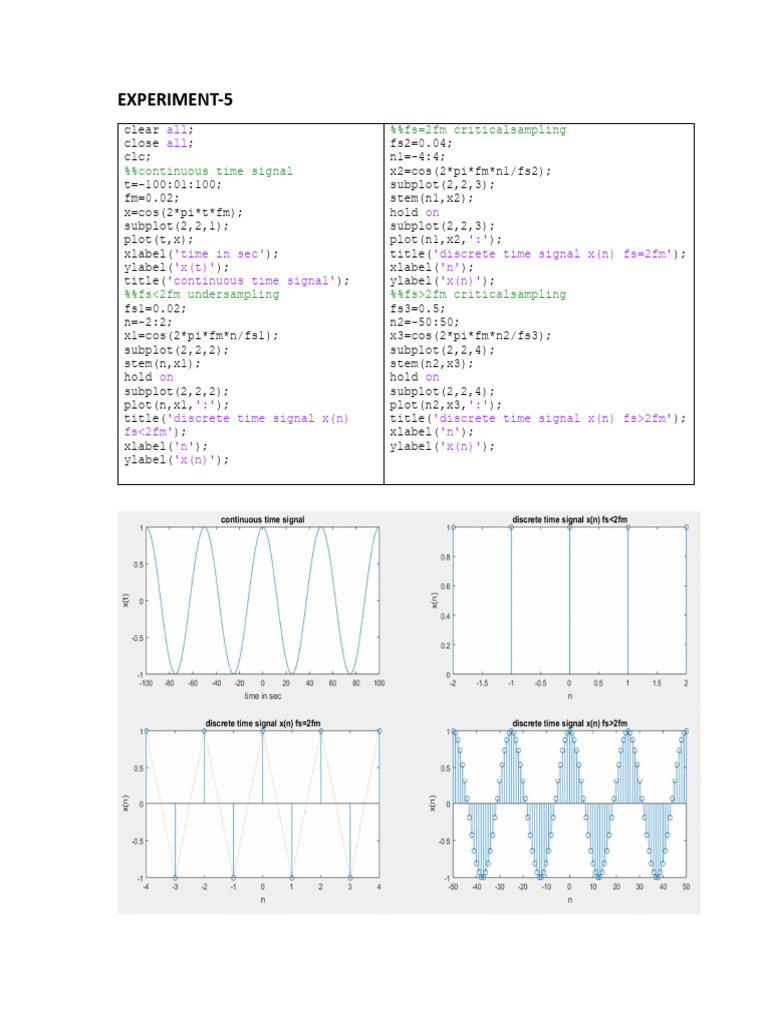Select the 'fs1=0.02;' code line
This screenshot has width=768, height=1024.
click(155, 309)
